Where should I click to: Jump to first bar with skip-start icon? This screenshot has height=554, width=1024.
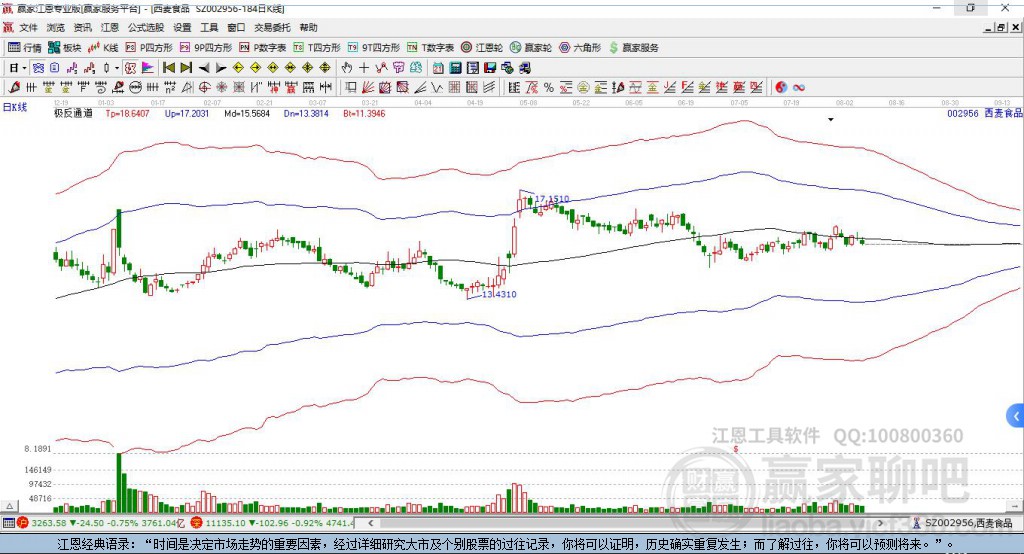168,68
